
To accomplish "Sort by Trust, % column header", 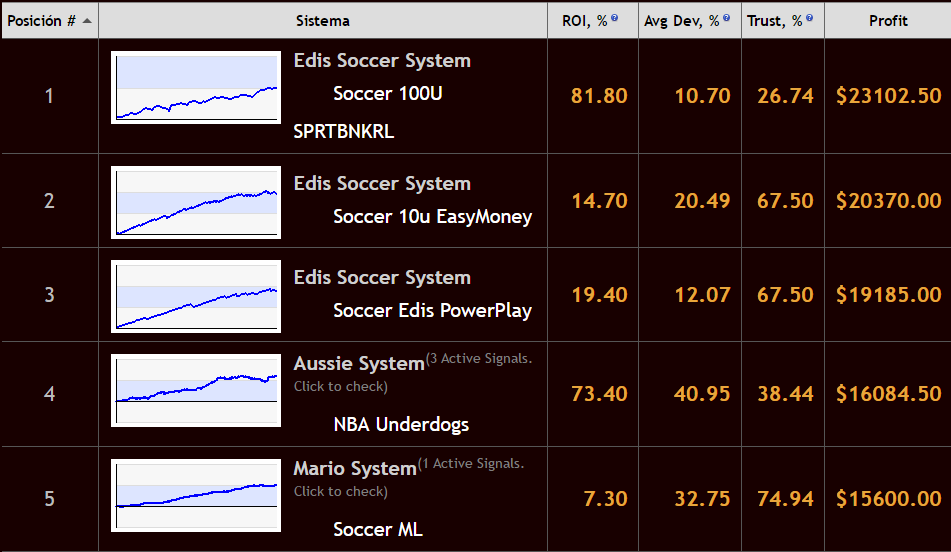I will pyautogui.click(x=782, y=21).
